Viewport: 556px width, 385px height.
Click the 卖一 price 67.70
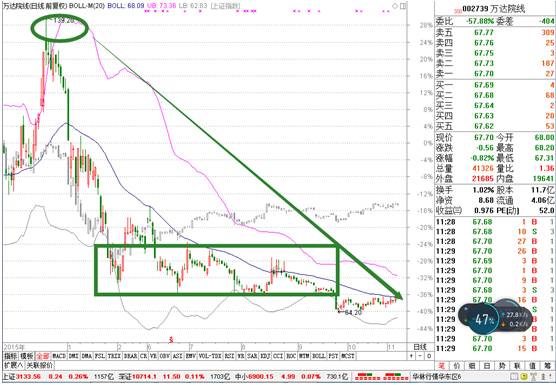484,74
